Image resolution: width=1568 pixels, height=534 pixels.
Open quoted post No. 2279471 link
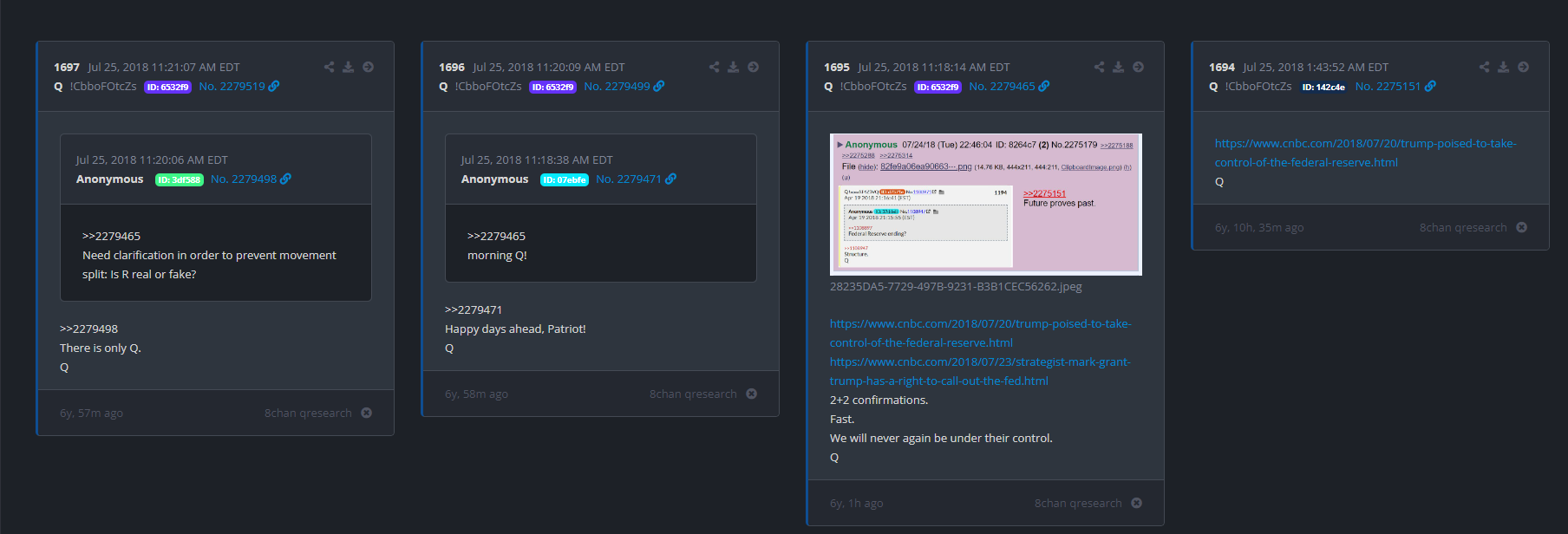tap(629, 179)
